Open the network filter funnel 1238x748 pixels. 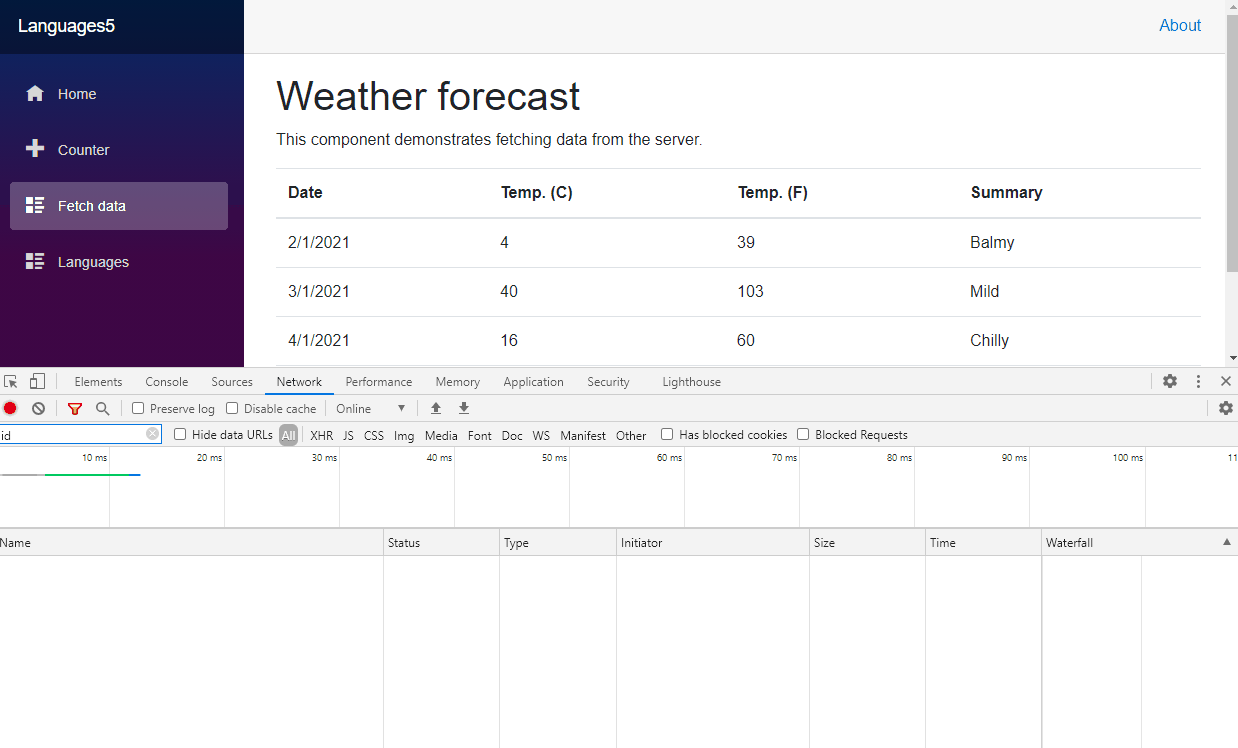click(x=75, y=408)
